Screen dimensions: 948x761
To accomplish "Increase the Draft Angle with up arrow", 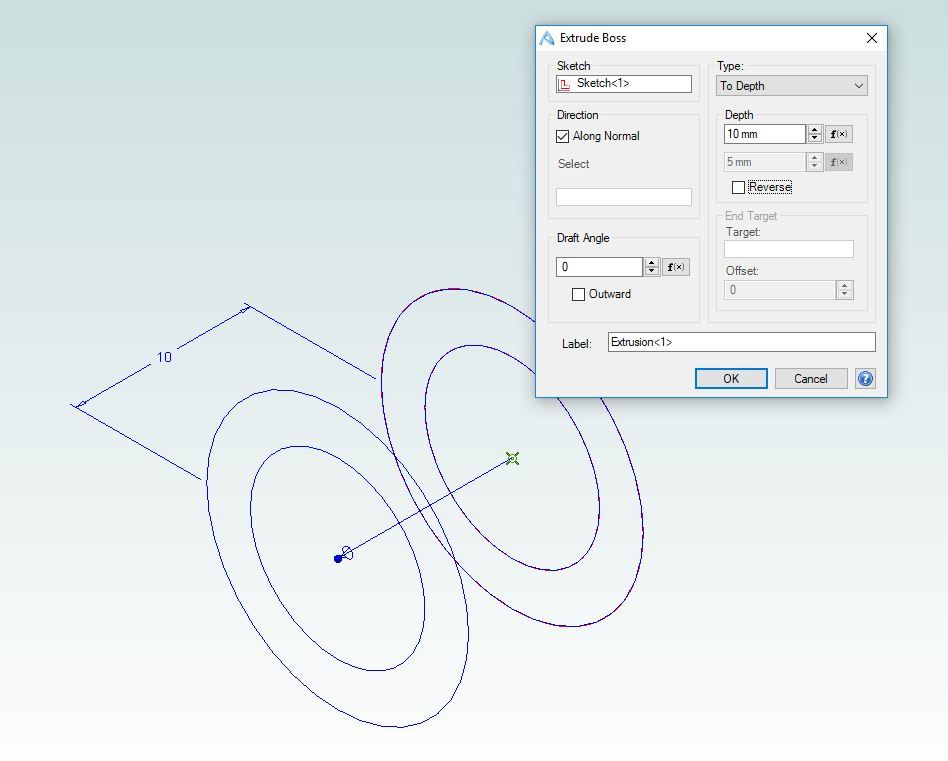I will (x=651, y=263).
